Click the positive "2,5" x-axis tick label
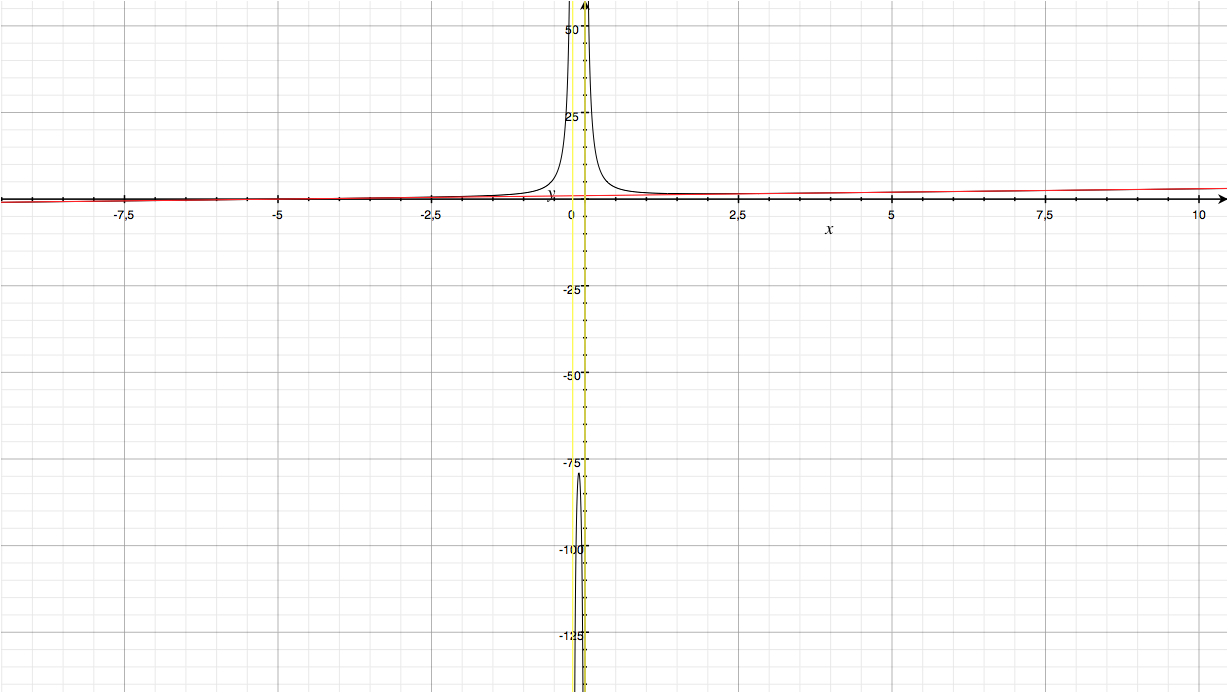This screenshot has height=693, width=1228. (737, 216)
